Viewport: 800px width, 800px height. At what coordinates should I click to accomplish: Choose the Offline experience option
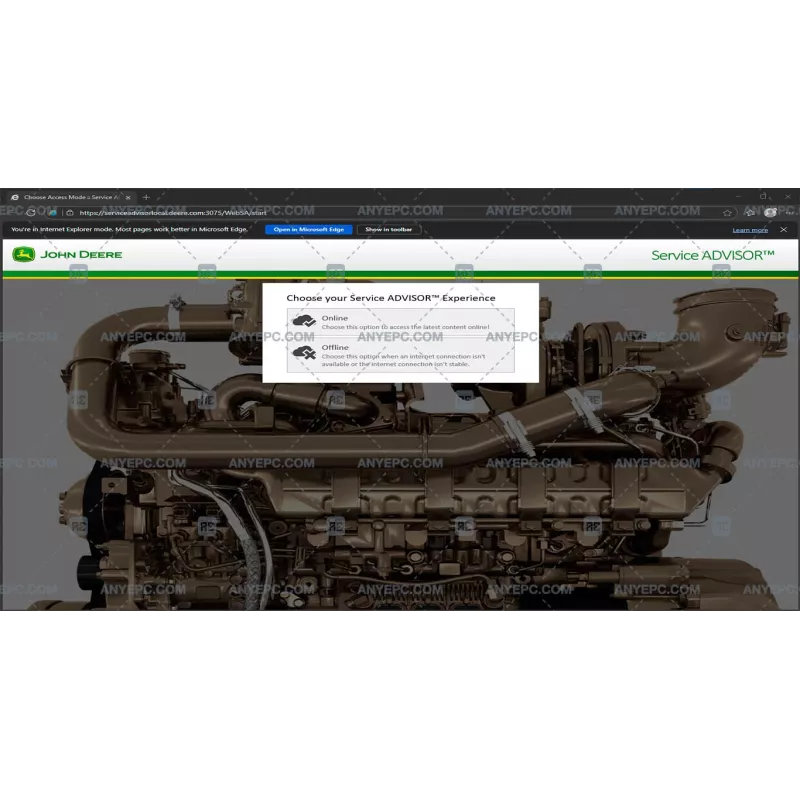click(x=400, y=354)
